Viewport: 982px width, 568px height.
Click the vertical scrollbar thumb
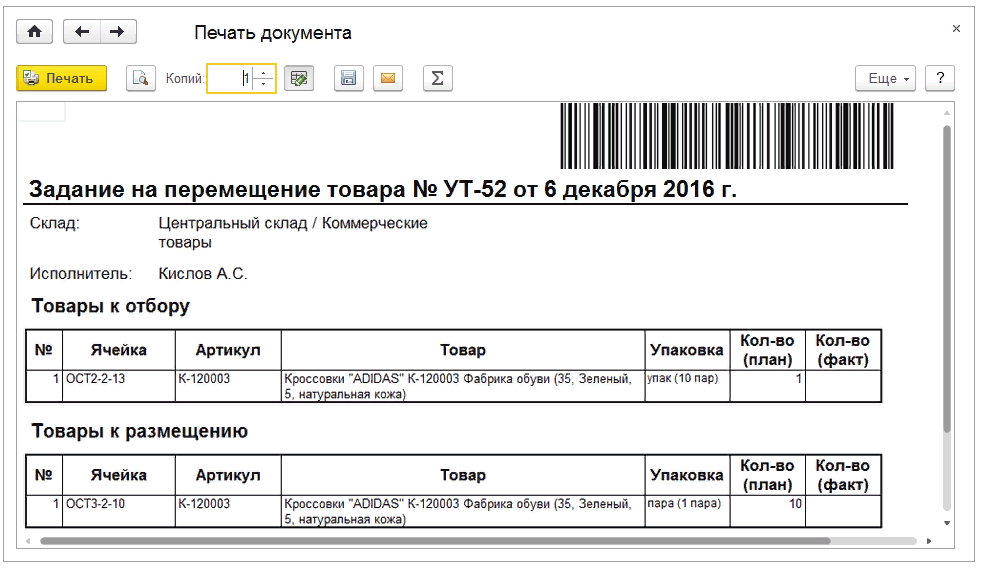(x=947, y=280)
